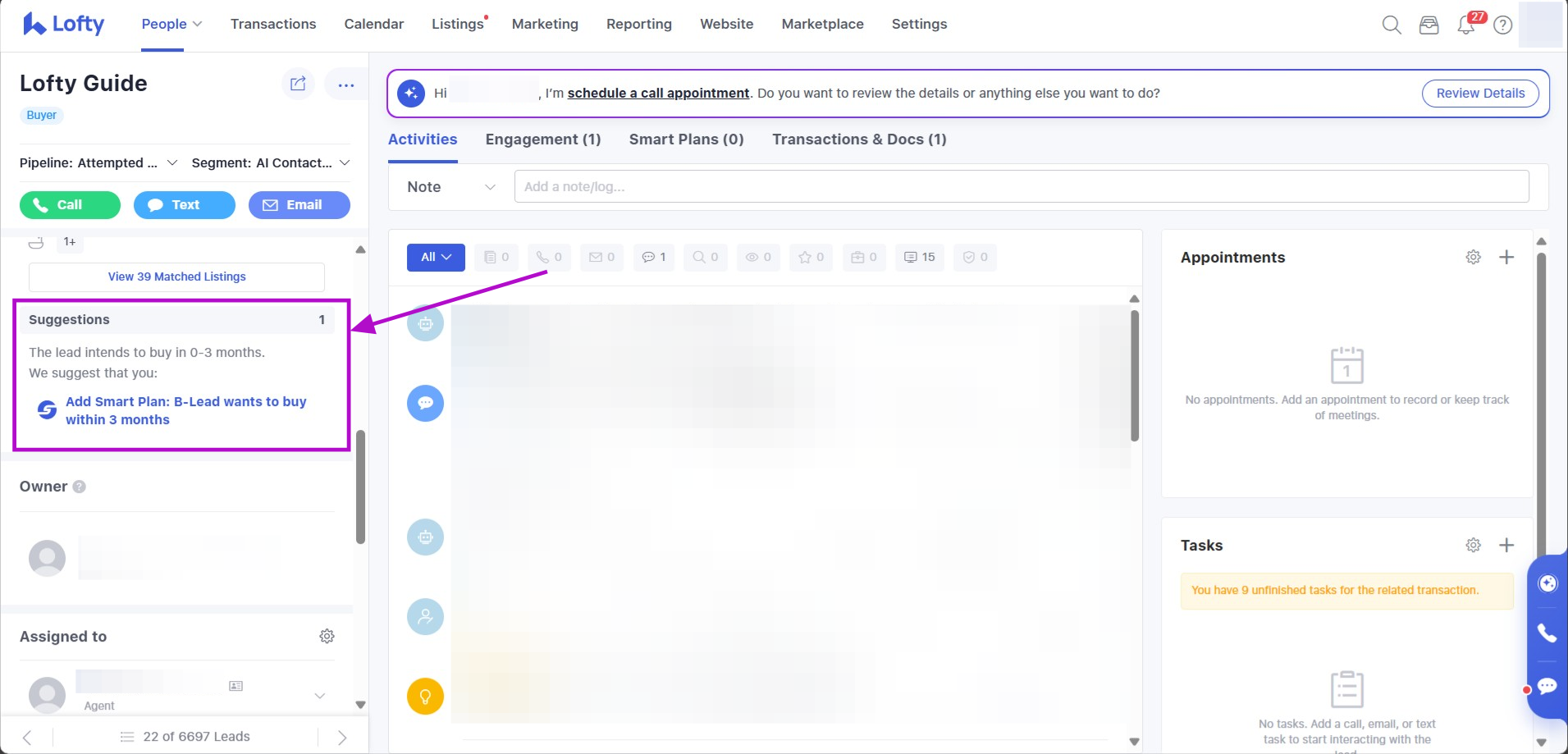Open the Note type dropdown
Image resolution: width=1568 pixels, height=754 pixels.
(450, 187)
